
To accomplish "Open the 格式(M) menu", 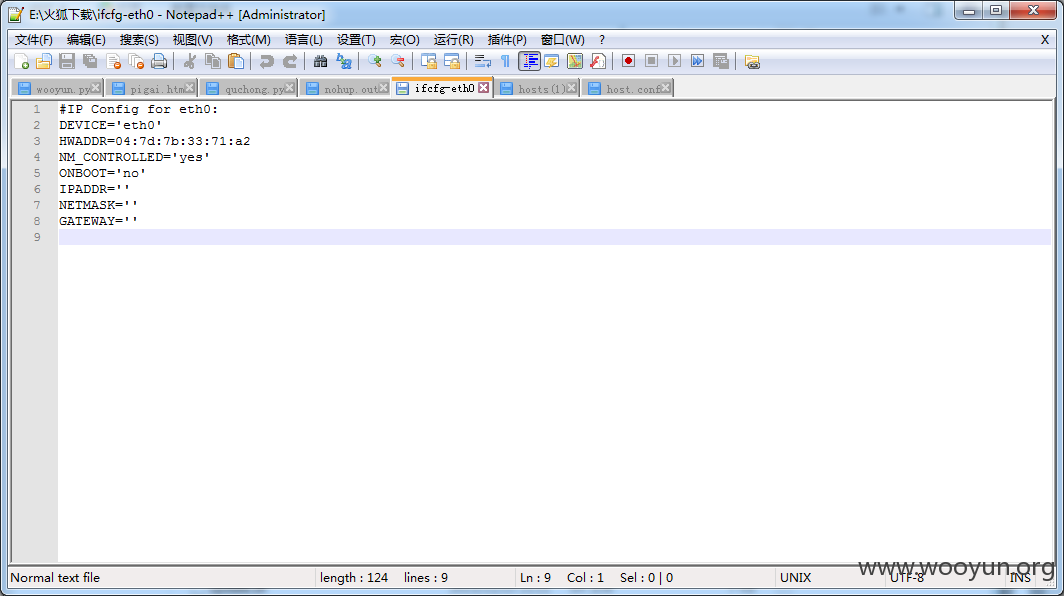I will tap(248, 40).
